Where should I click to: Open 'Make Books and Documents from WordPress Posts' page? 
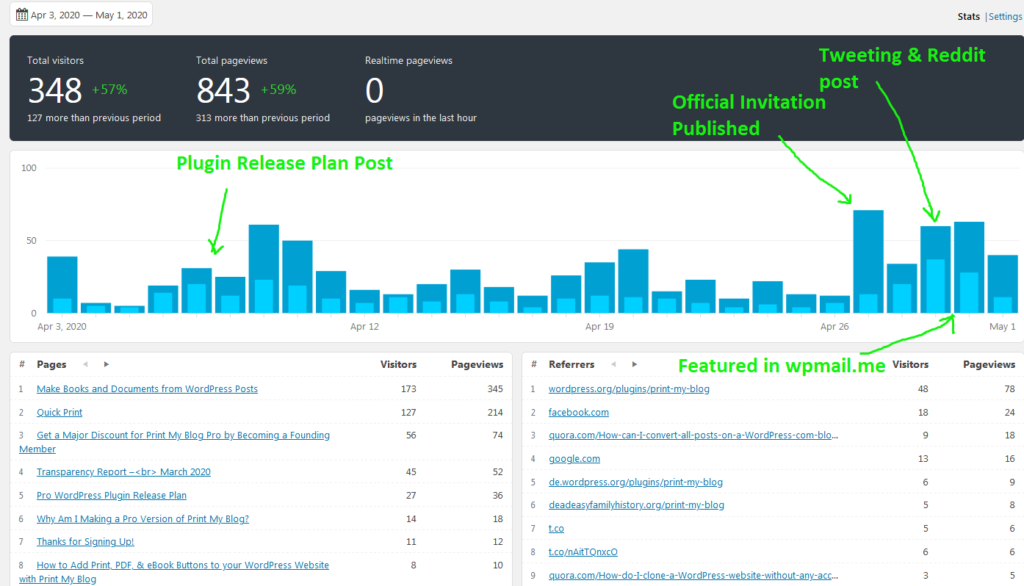147,389
